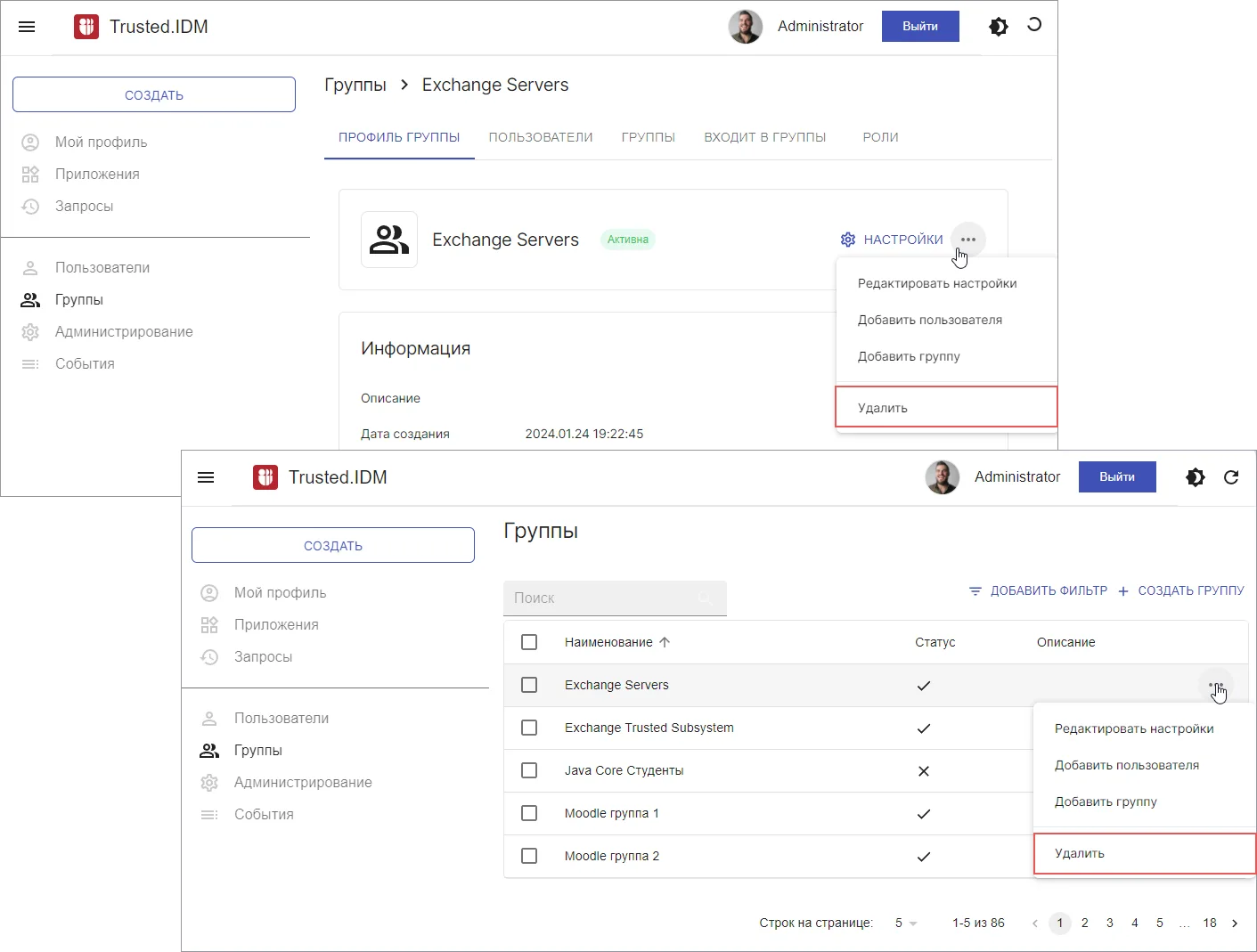This screenshot has height=952, width=1257.
Task: Open the РОЛИ tab
Action: [x=880, y=137]
